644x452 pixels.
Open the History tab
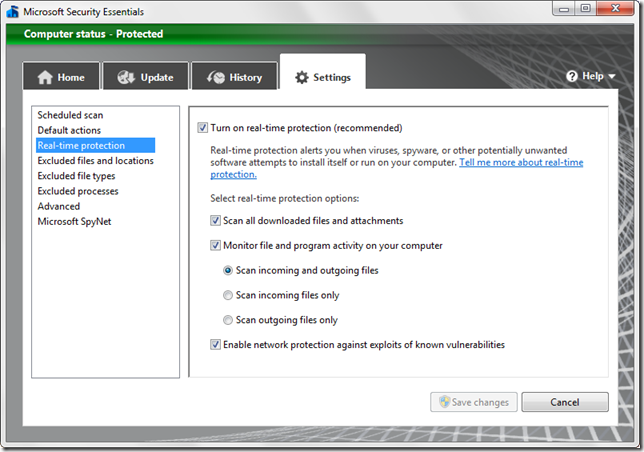[x=234, y=76]
